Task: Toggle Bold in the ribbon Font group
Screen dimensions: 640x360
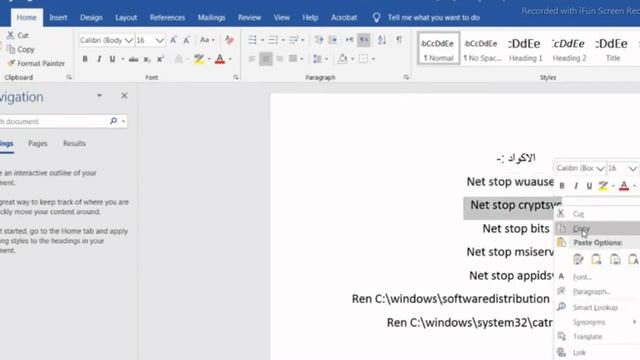Action: 85,59
